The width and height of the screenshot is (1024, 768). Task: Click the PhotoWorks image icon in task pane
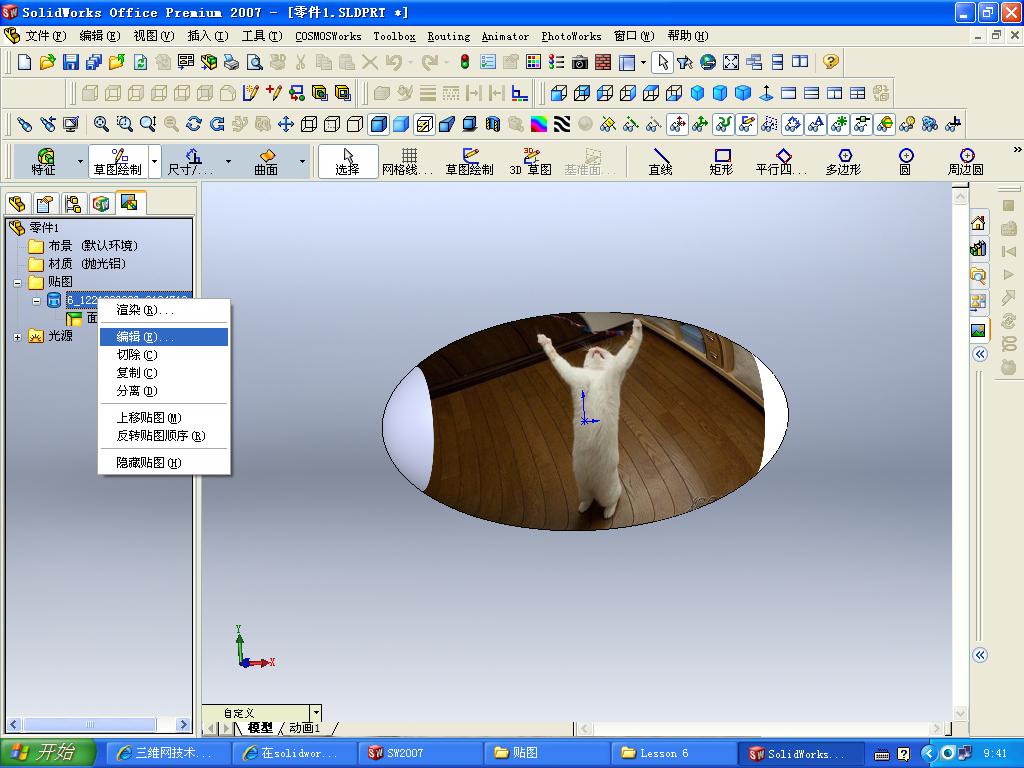[x=978, y=330]
